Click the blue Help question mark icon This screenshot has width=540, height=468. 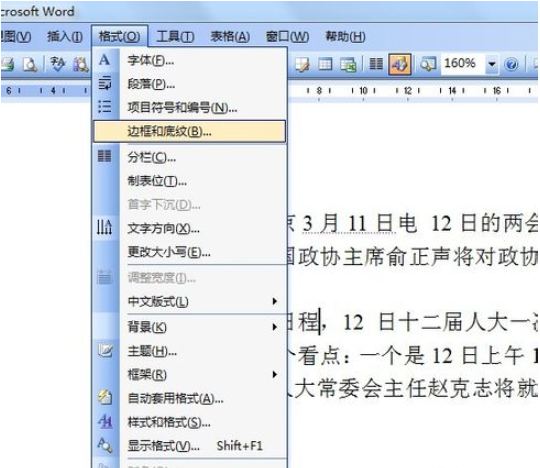point(511,64)
